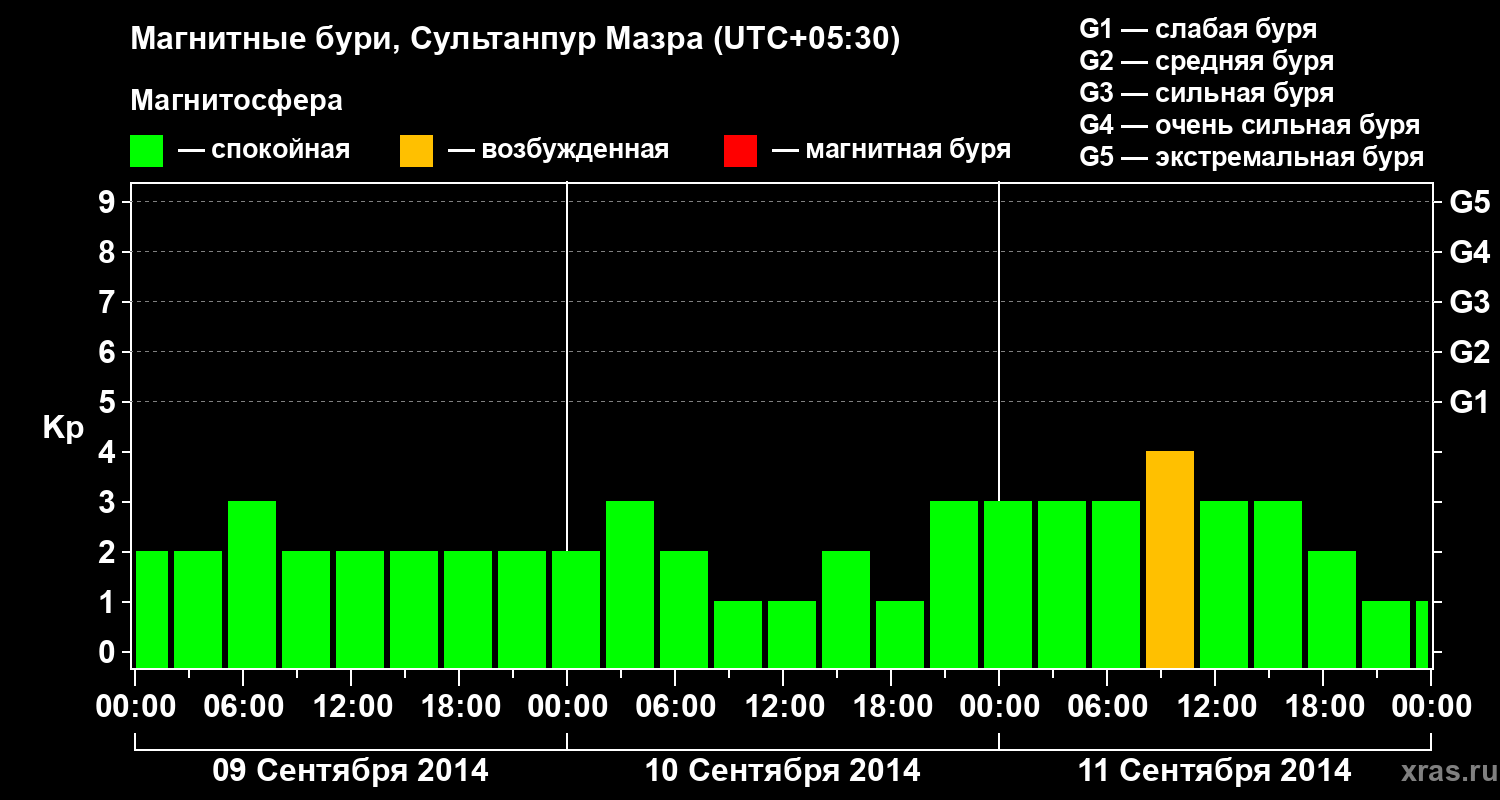Image resolution: width=1500 pixels, height=800 pixels.
Task: Click the orange 'возбужденная' legend swatch
Action: 417,151
